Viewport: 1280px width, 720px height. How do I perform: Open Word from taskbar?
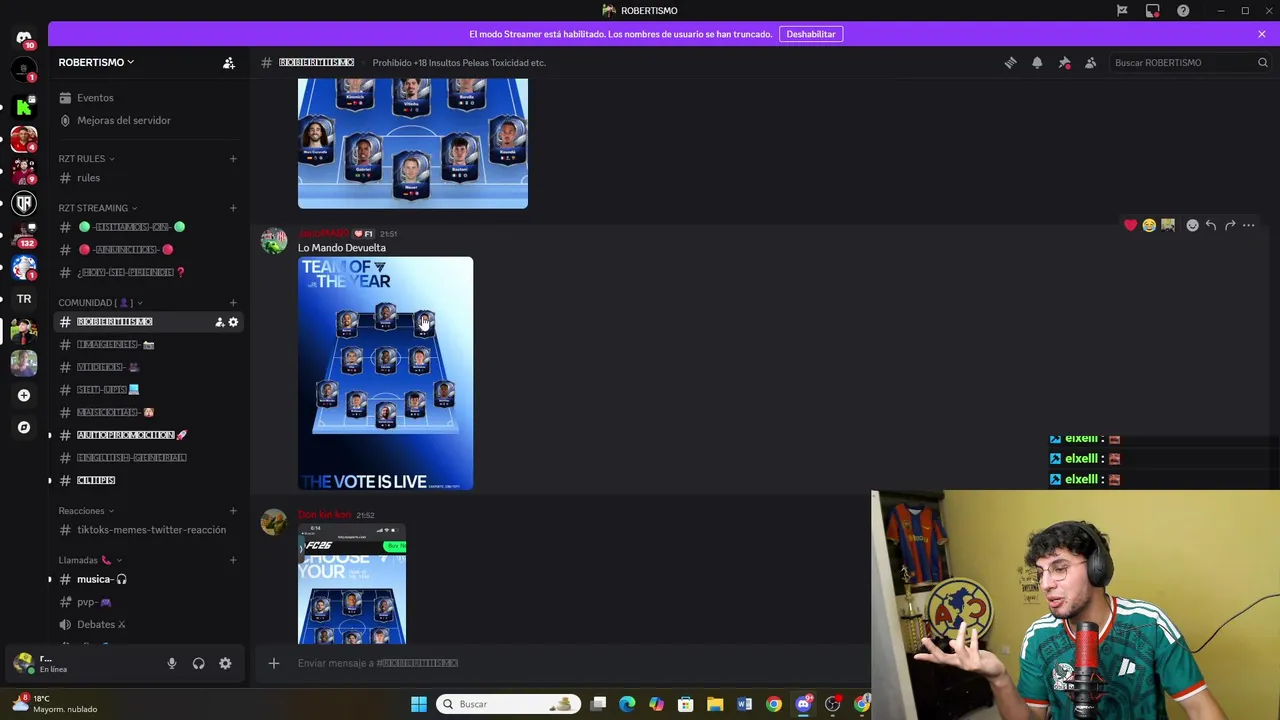[744, 704]
